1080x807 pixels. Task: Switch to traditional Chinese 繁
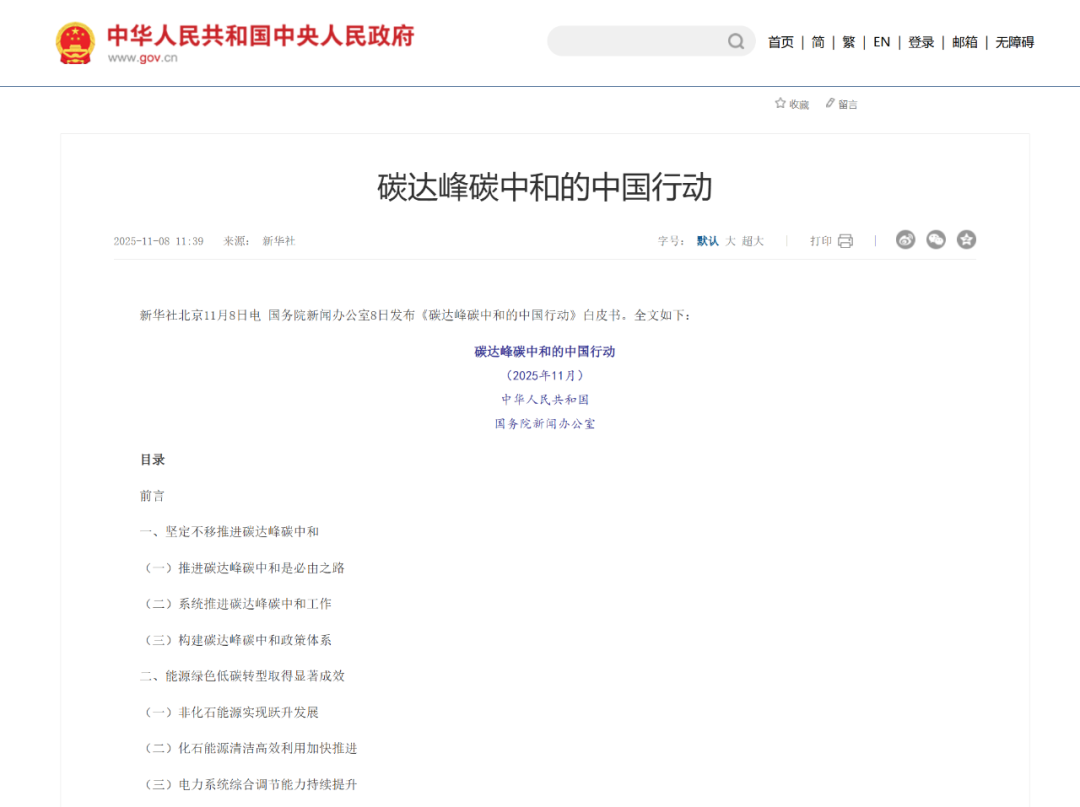tap(848, 42)
